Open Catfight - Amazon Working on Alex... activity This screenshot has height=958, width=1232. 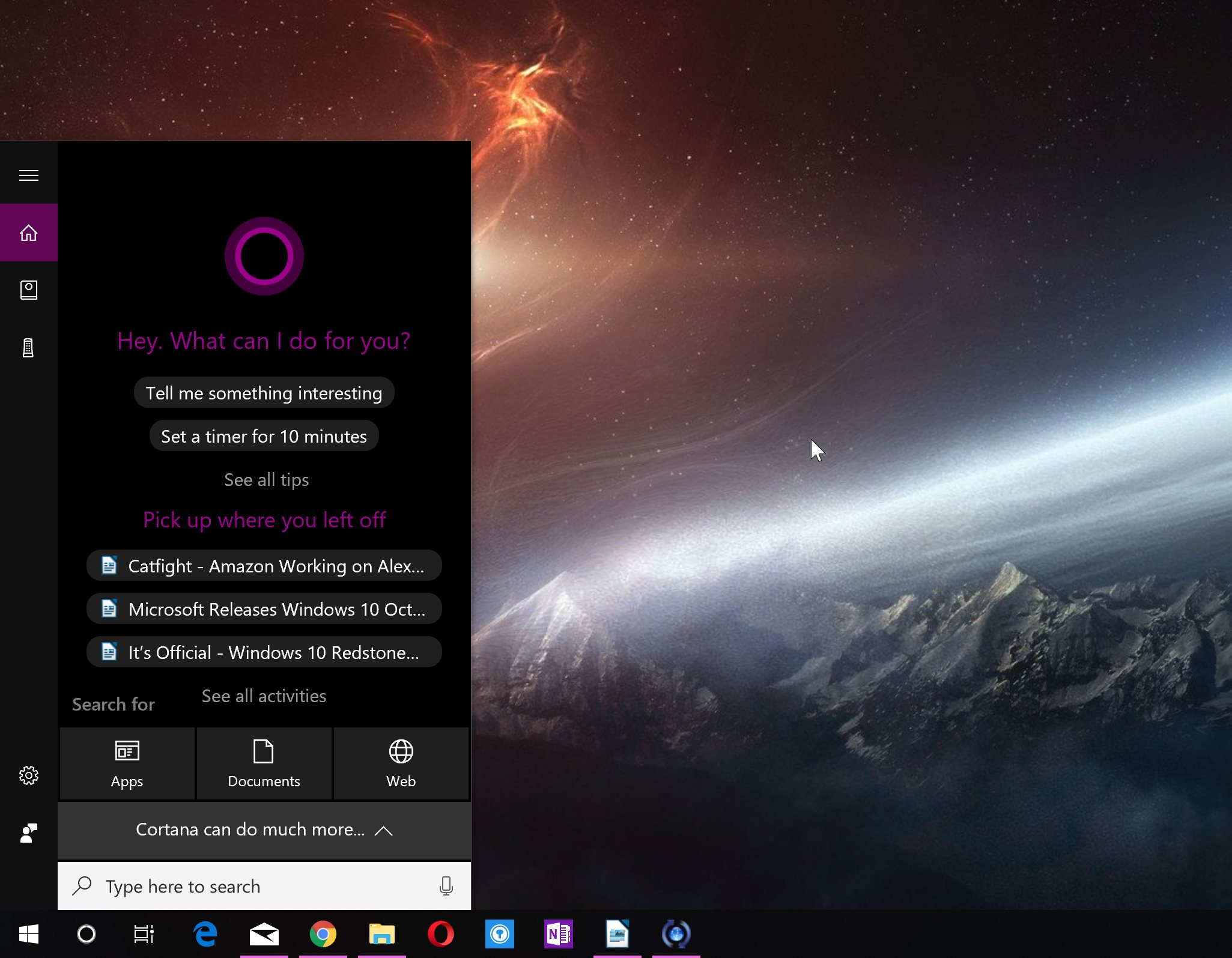(x=264, y=566)
